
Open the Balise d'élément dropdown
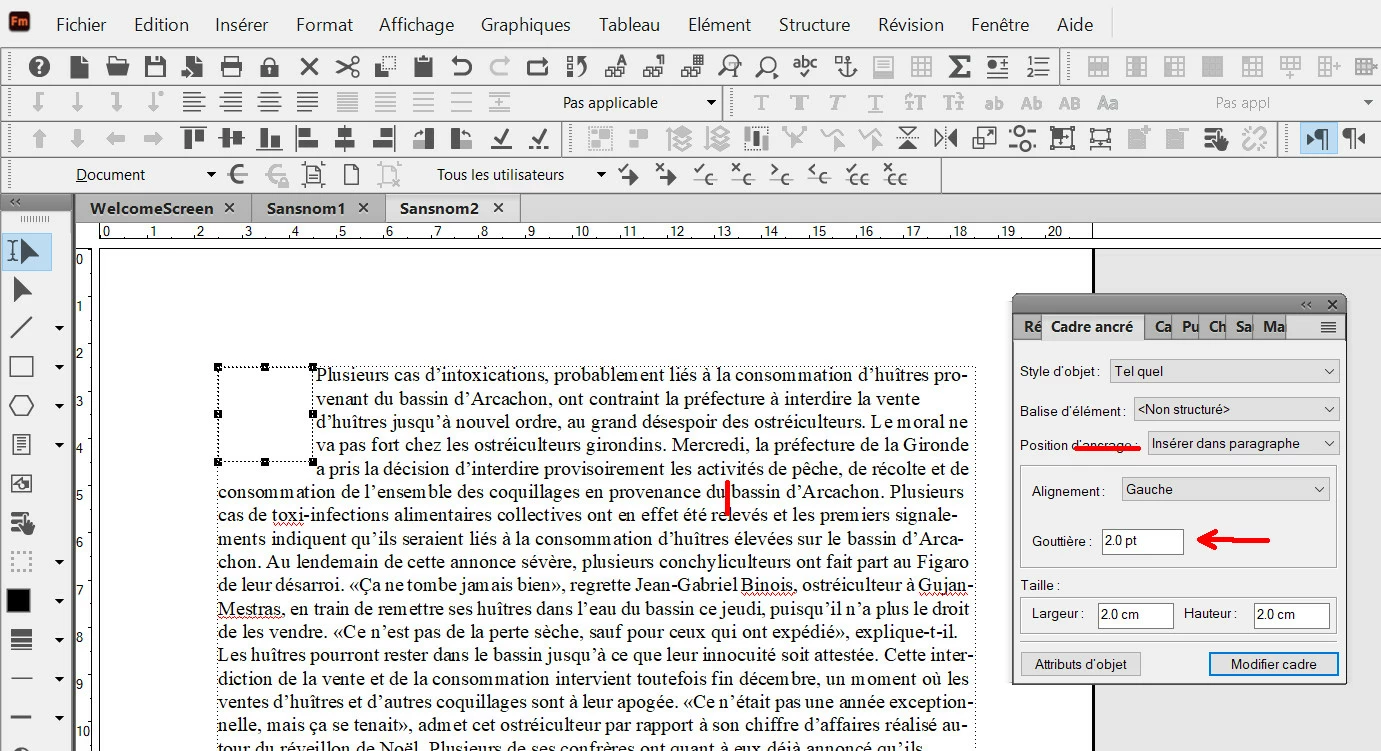point(1236,409)
